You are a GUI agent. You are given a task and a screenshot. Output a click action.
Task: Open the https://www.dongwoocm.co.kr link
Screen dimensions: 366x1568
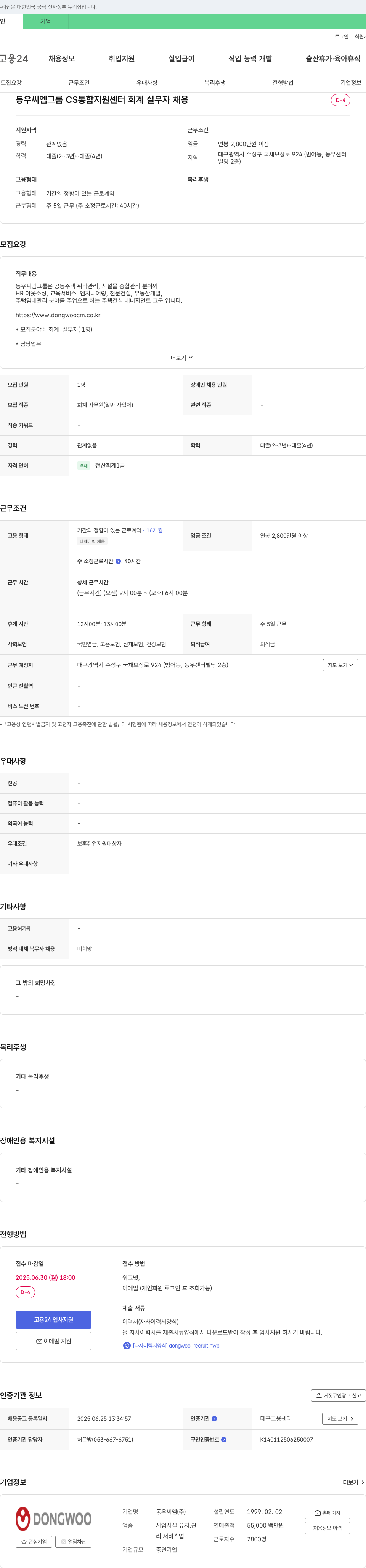click(x=58, y=315)
